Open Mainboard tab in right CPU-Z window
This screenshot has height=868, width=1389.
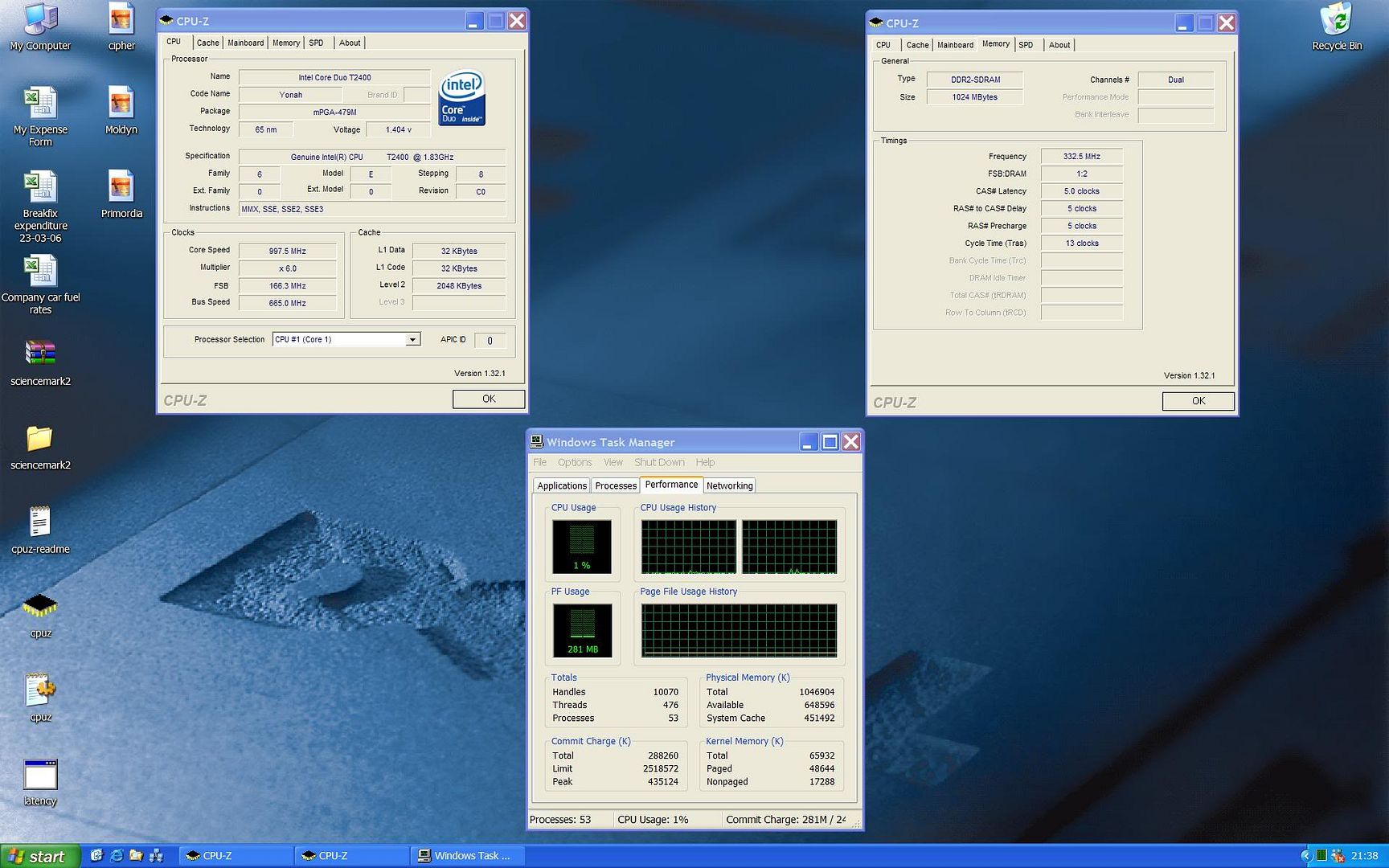click(x=955, y=45)
